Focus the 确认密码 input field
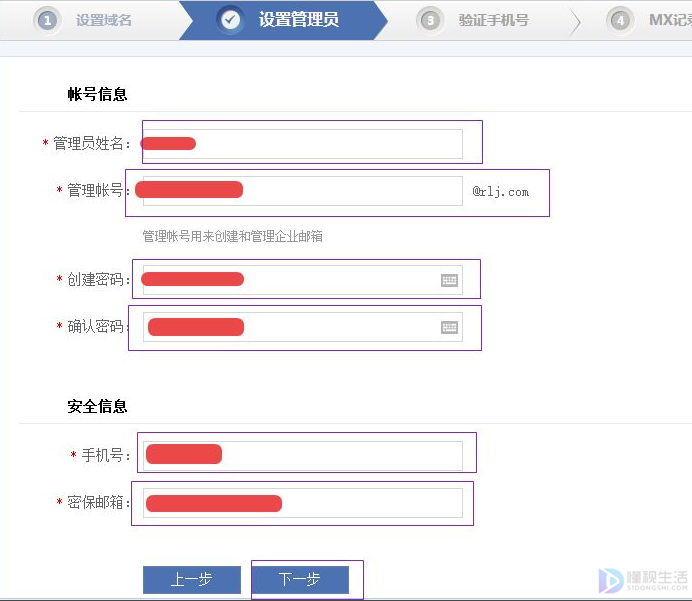 [303, 327]
